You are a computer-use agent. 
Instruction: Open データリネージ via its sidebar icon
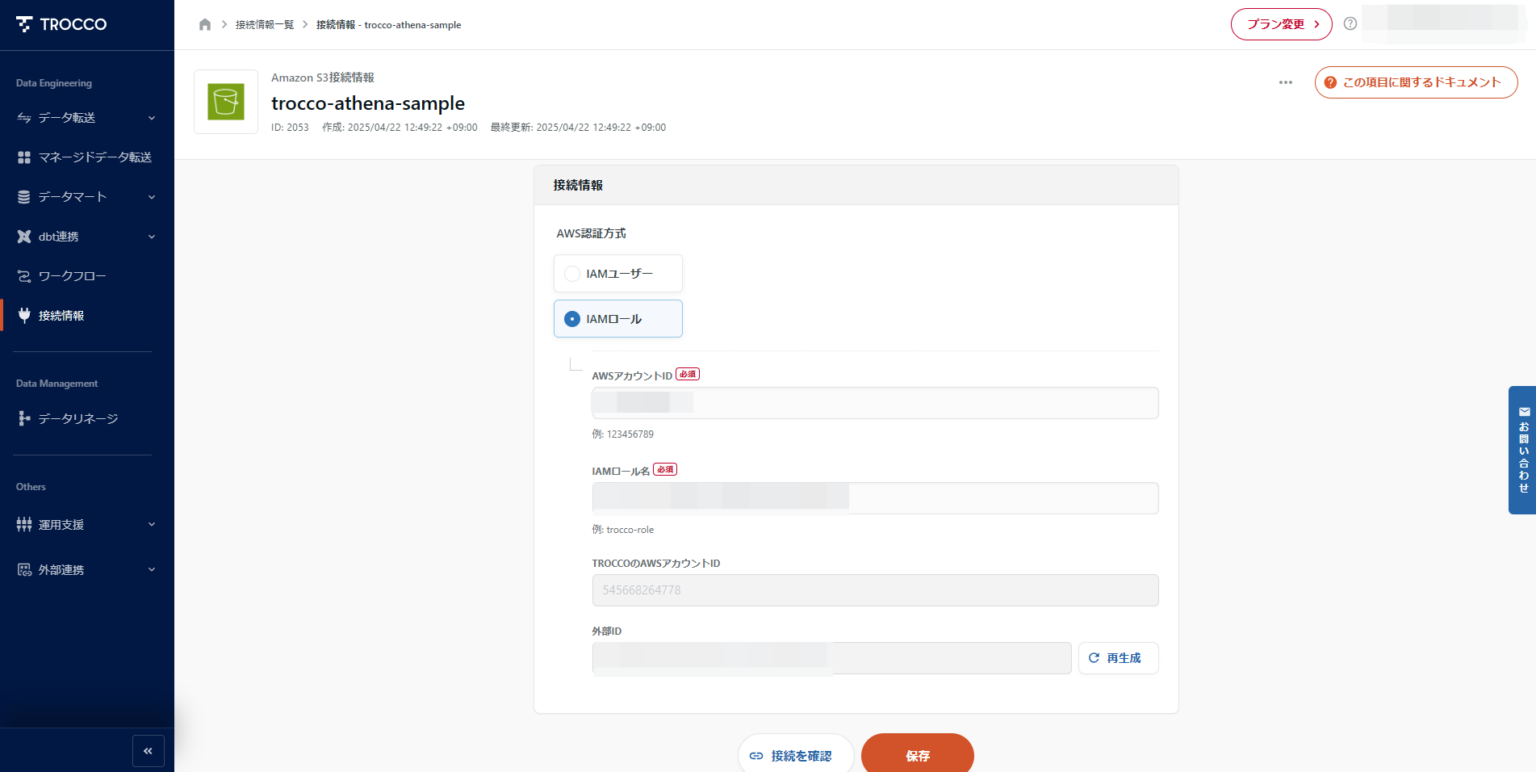click(22, 418)
